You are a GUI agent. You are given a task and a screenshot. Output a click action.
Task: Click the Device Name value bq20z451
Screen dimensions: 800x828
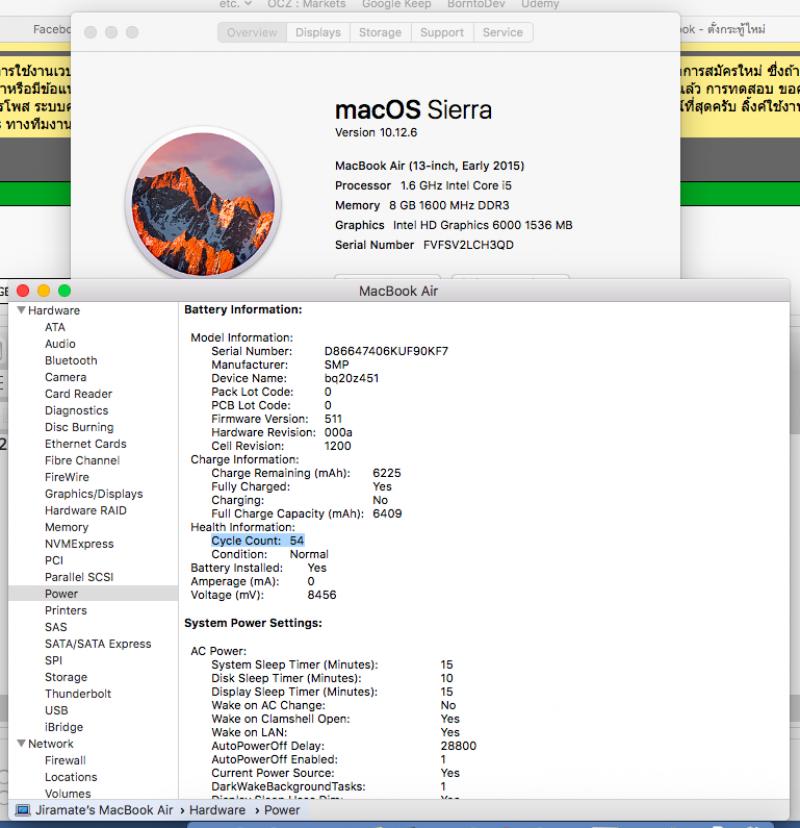(352, 378)
